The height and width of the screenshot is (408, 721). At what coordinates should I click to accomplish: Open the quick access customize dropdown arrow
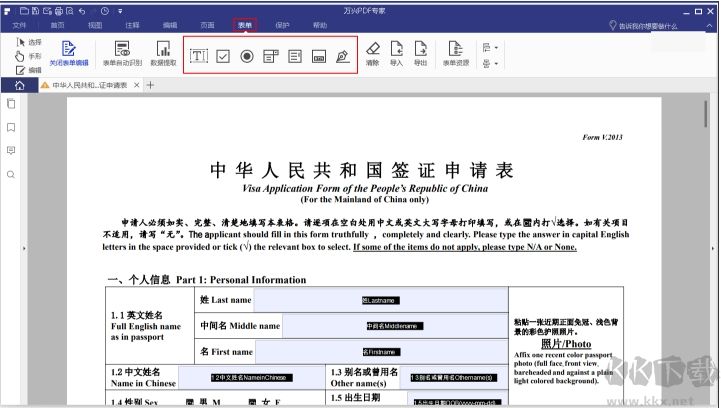tap(120, 11)
